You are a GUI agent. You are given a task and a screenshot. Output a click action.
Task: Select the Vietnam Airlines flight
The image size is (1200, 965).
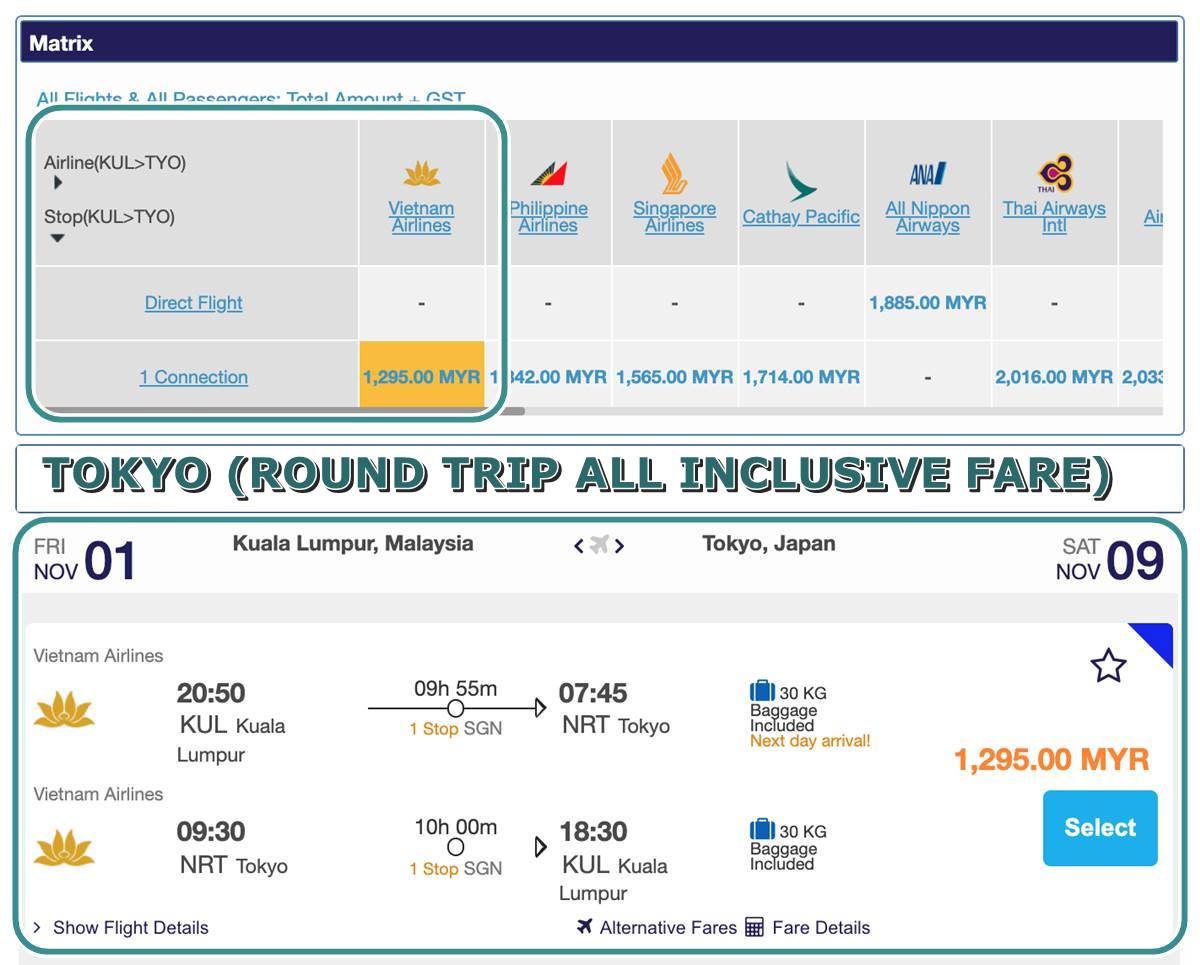point(1100,828)
